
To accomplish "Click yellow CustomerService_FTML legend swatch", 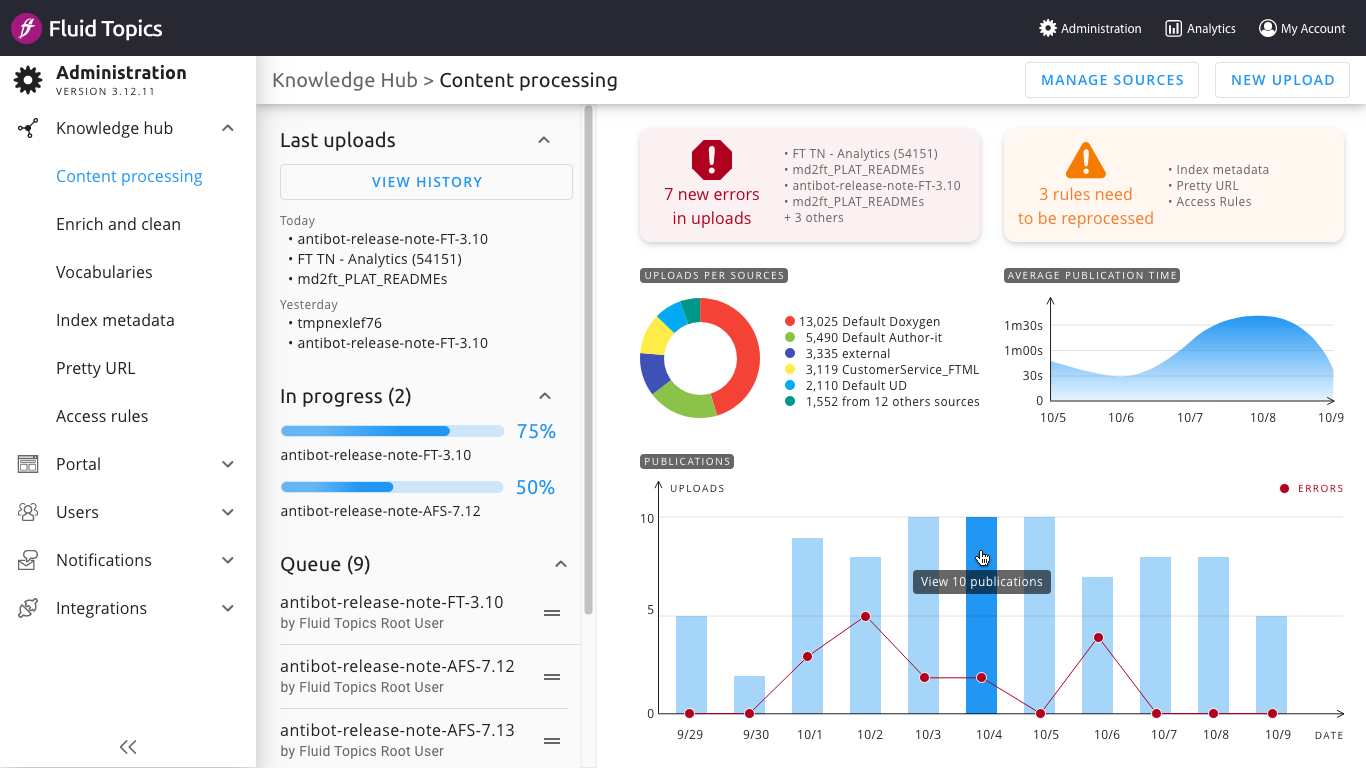I will pos(790,370).
